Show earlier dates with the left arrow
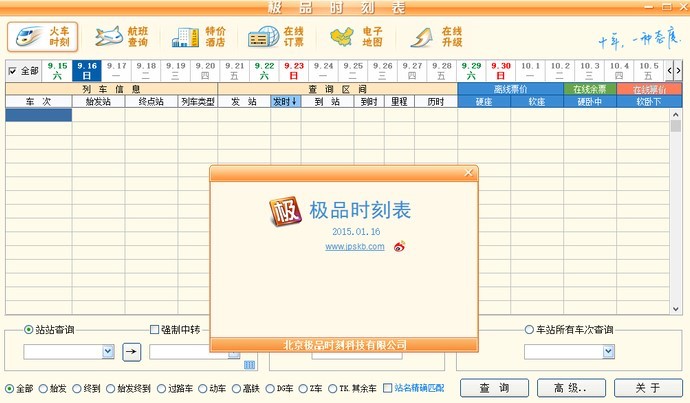This screenshot has width=690, height=403. [670, 70]
